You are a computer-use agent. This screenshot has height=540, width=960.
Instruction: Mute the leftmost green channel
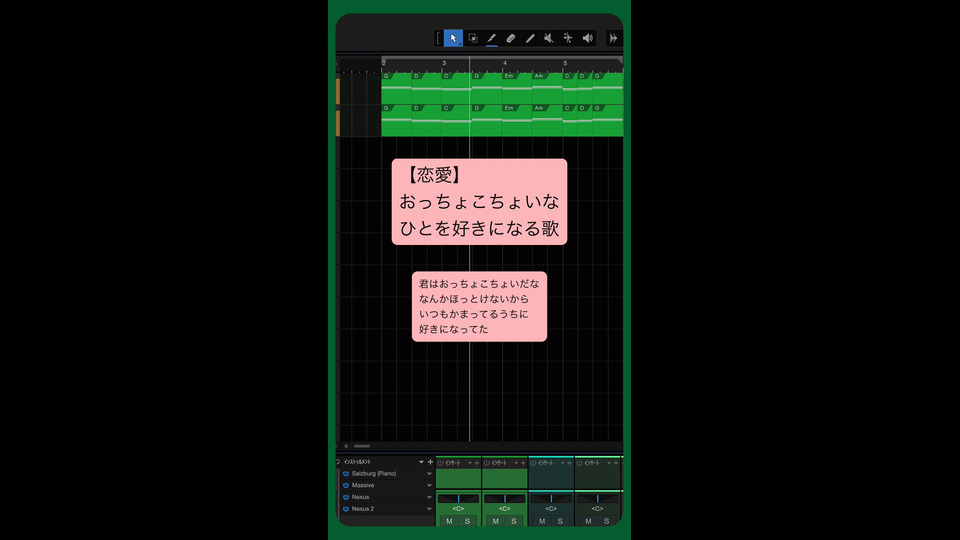[x=449, y=521]
